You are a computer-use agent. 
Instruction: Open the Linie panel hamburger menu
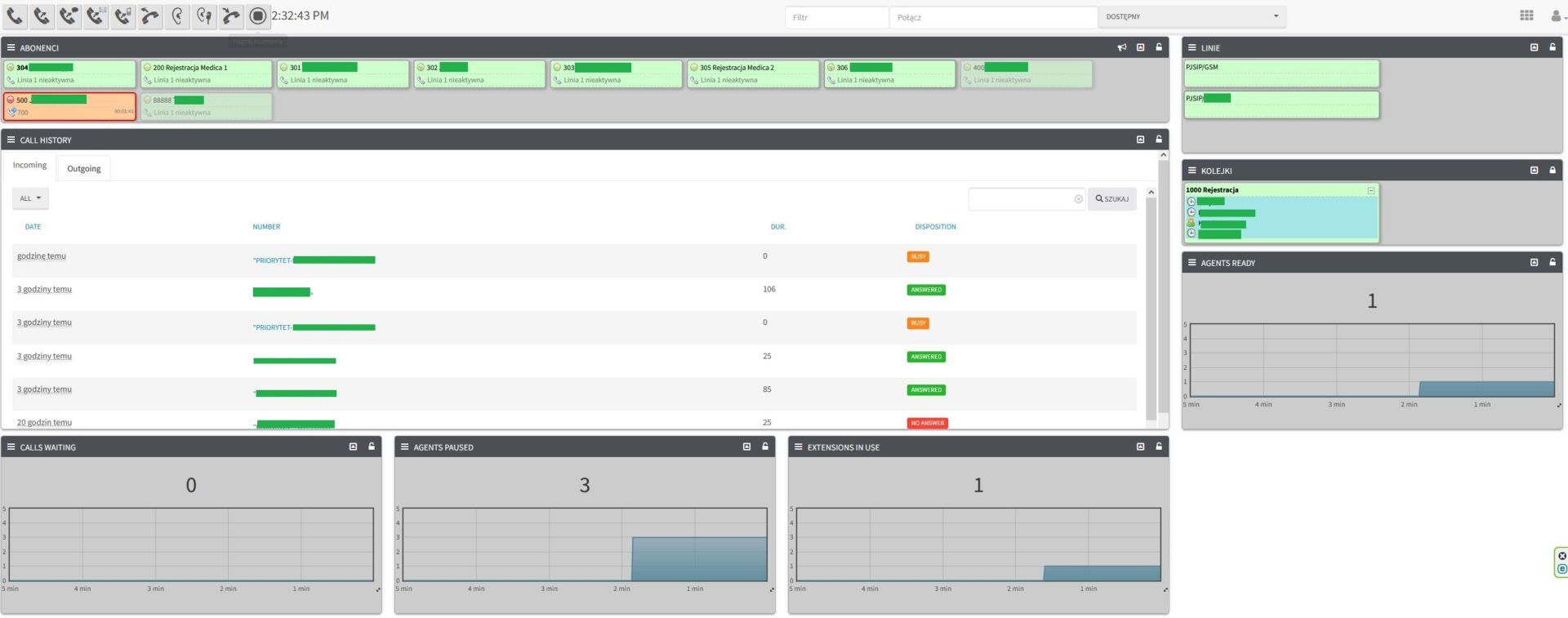pyautogui.click(x=1192, y=47)
